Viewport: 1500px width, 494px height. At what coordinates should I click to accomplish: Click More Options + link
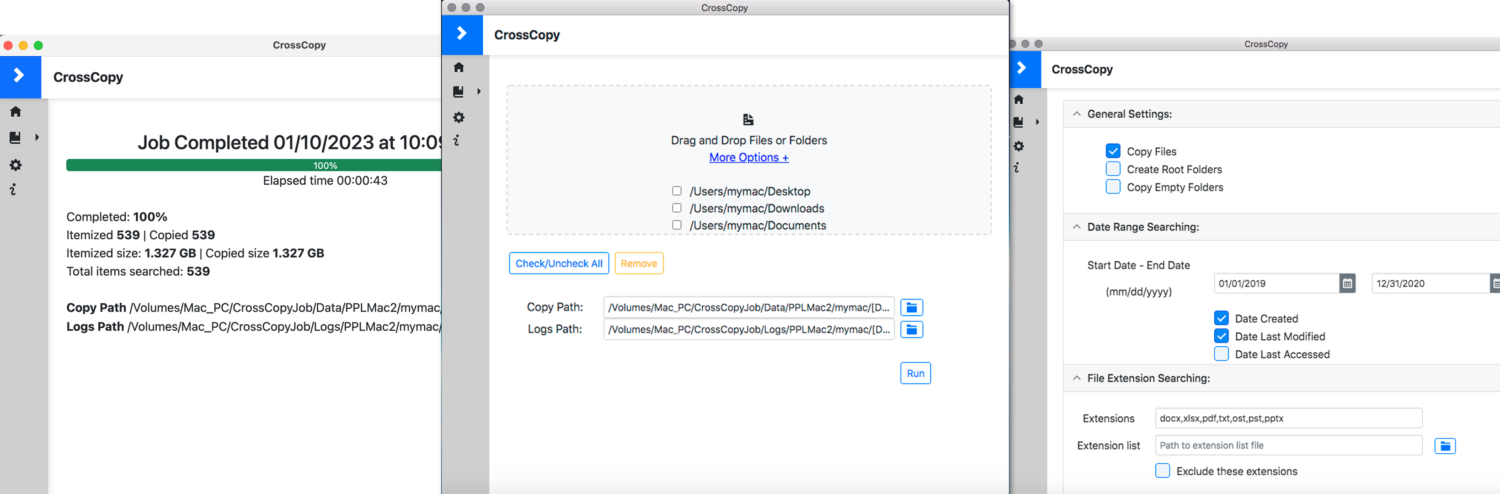coord(749,157)
